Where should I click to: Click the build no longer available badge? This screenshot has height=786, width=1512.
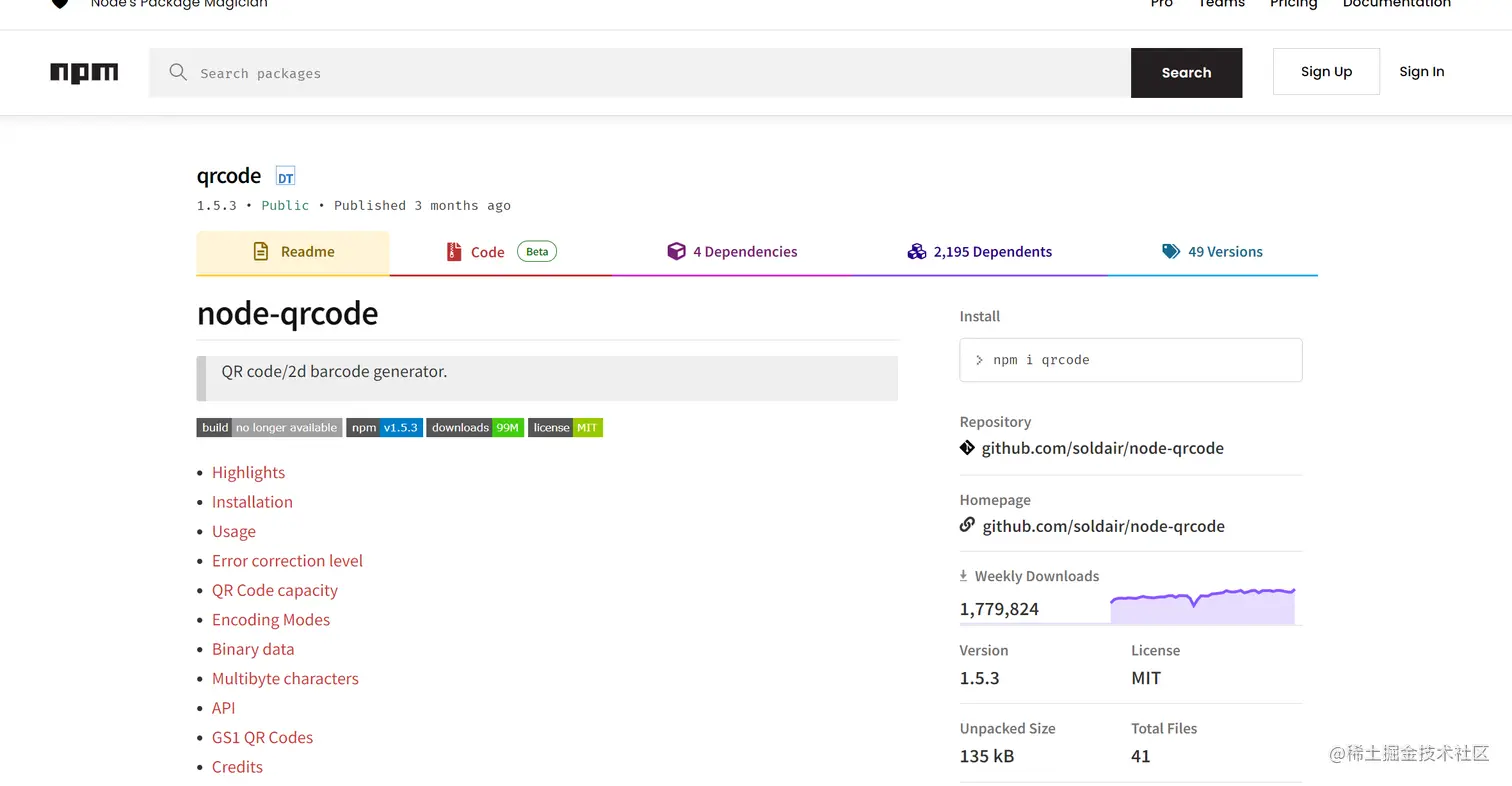tap(270, 428)
